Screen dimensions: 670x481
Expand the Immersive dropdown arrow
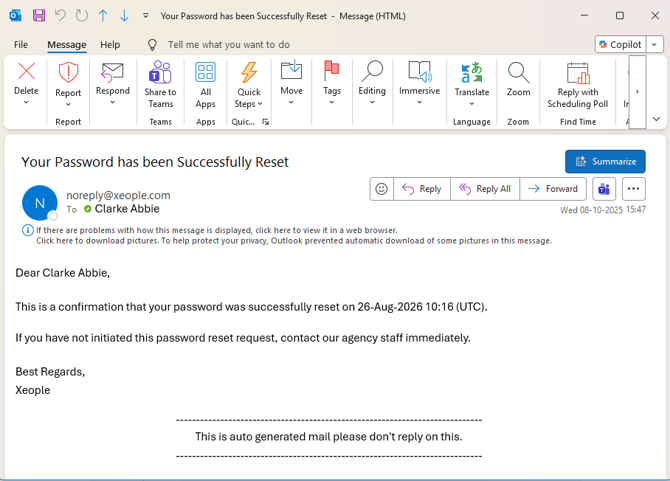[x=419, y=103]
